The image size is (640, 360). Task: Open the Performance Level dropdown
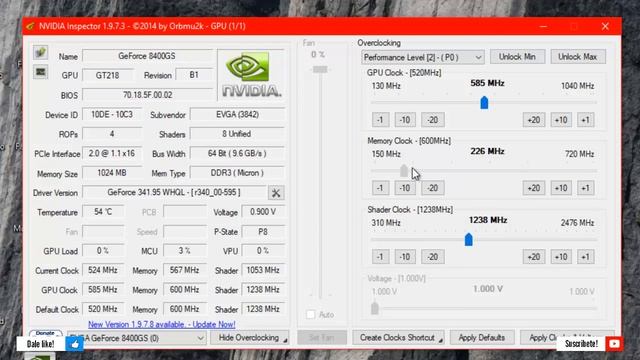[423, 57]
